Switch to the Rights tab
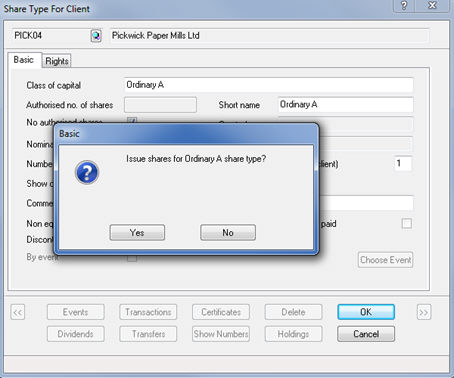Viewport: 454px width, 378px height. point(57,61)
